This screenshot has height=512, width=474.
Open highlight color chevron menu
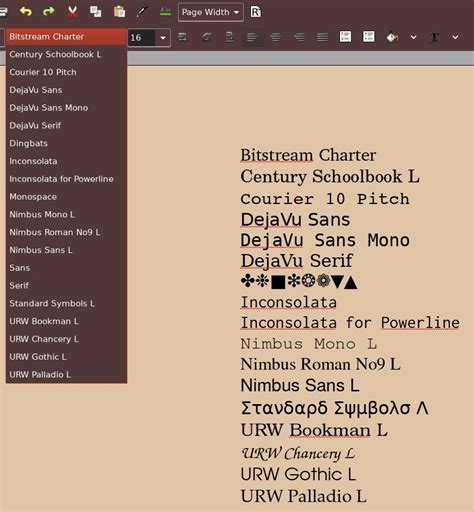point(413,37)
